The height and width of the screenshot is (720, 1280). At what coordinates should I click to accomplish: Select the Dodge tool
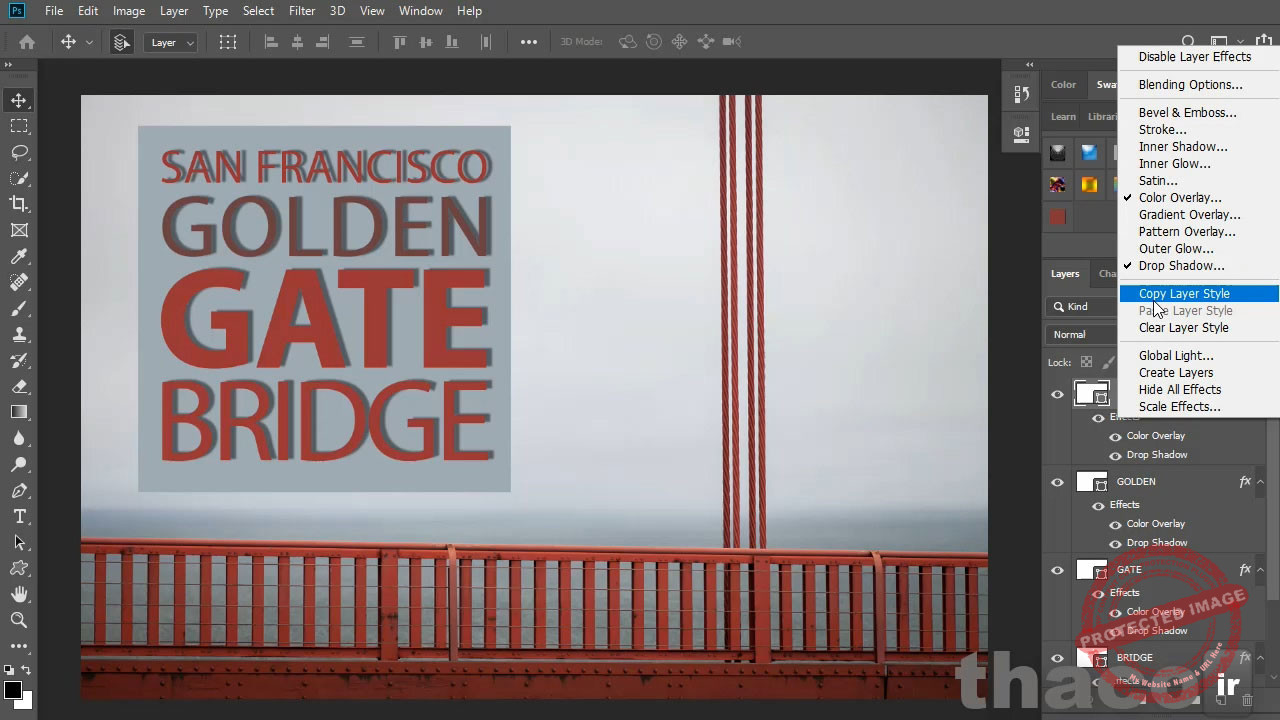point(19,464)
